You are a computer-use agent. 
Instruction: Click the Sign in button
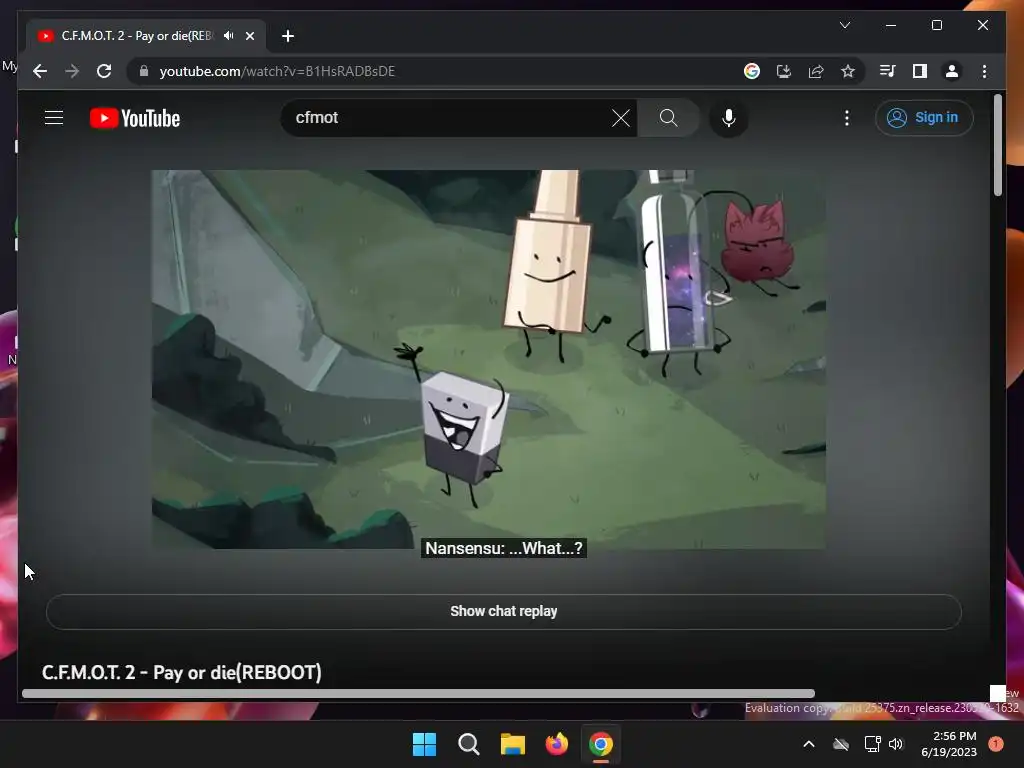click(x=923, y=118)
